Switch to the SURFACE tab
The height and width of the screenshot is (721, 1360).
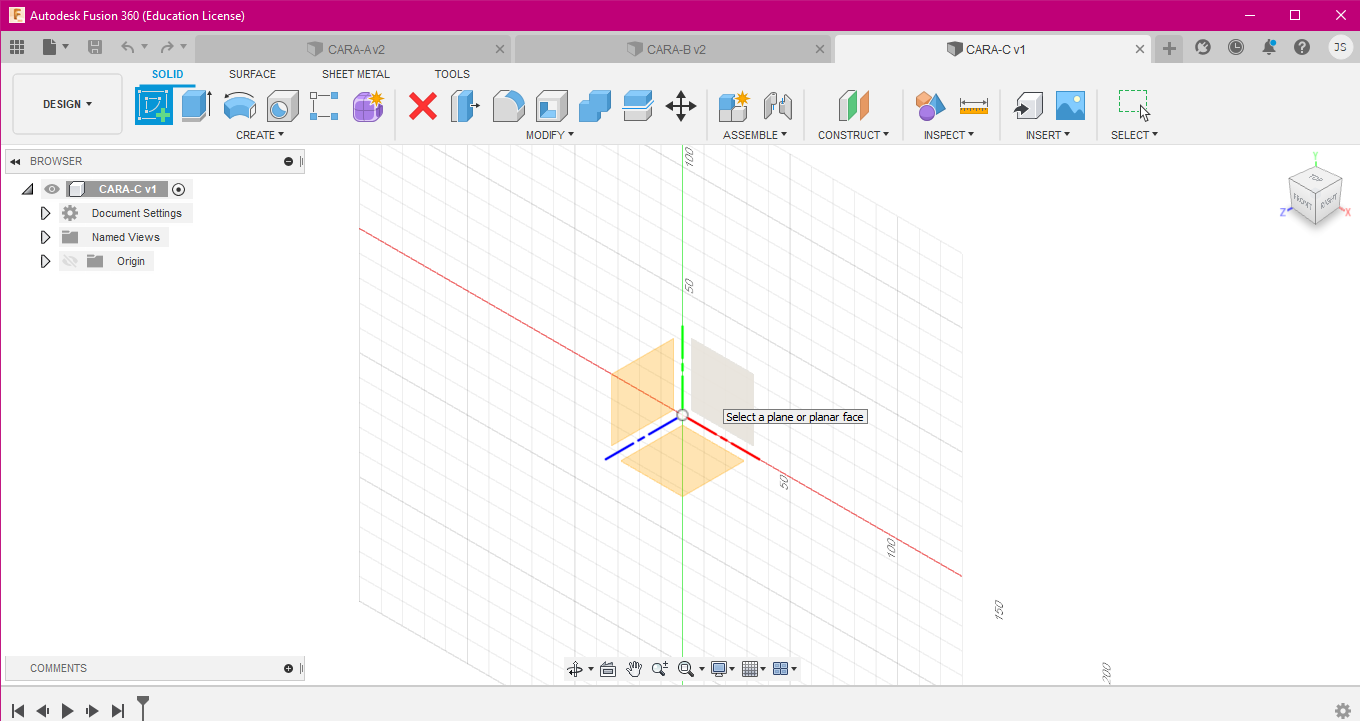(x=252, y=74)
